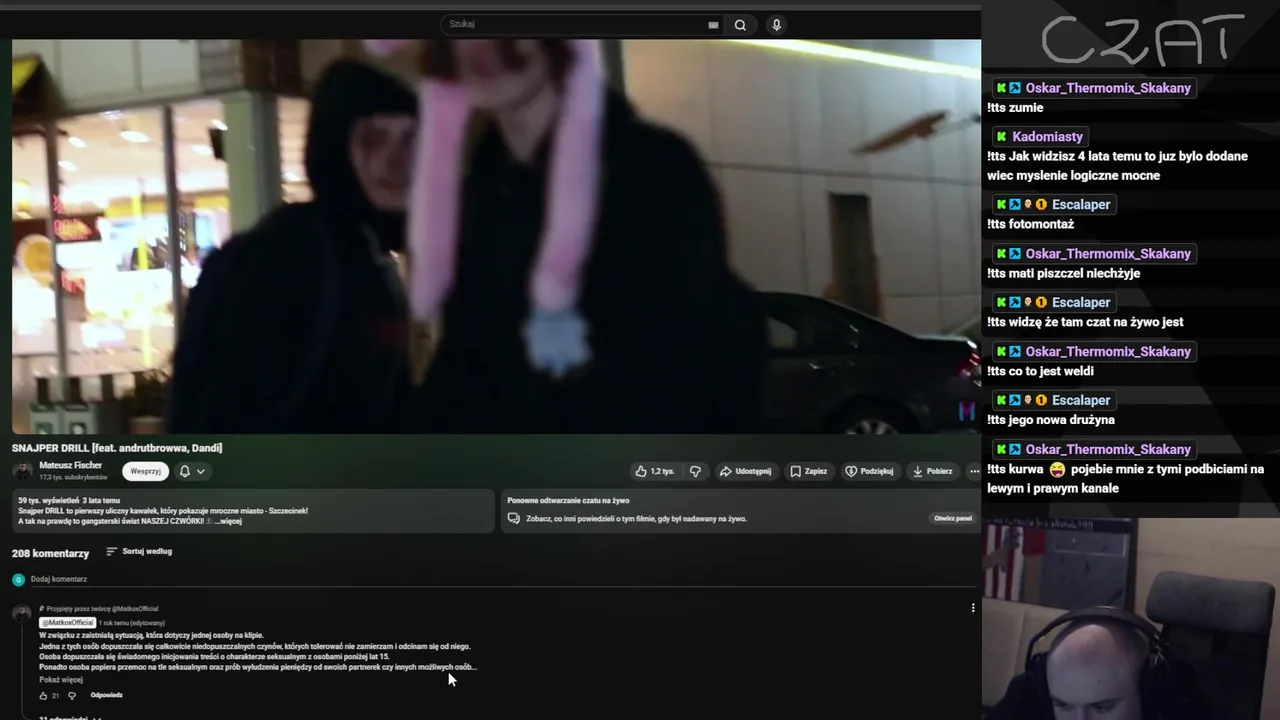This screenshot has width=1280, height=720.
Task: Click the 208 komentarzy count
Action: pos(50,553)
